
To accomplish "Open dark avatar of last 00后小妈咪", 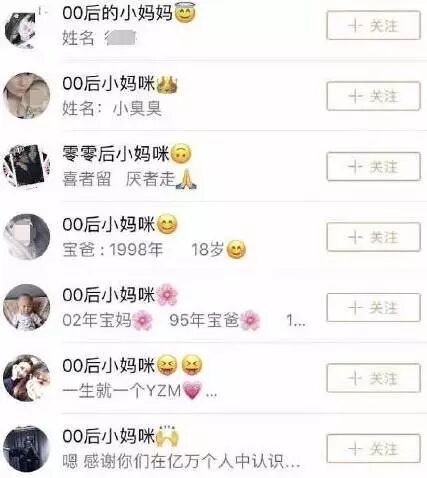I will point(27,448).
